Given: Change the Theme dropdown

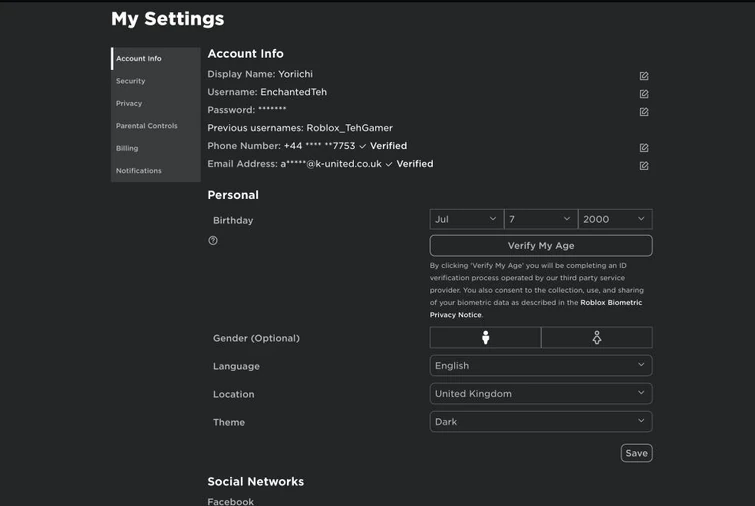Looking at the screenshot, I should [x=541, y=422].
